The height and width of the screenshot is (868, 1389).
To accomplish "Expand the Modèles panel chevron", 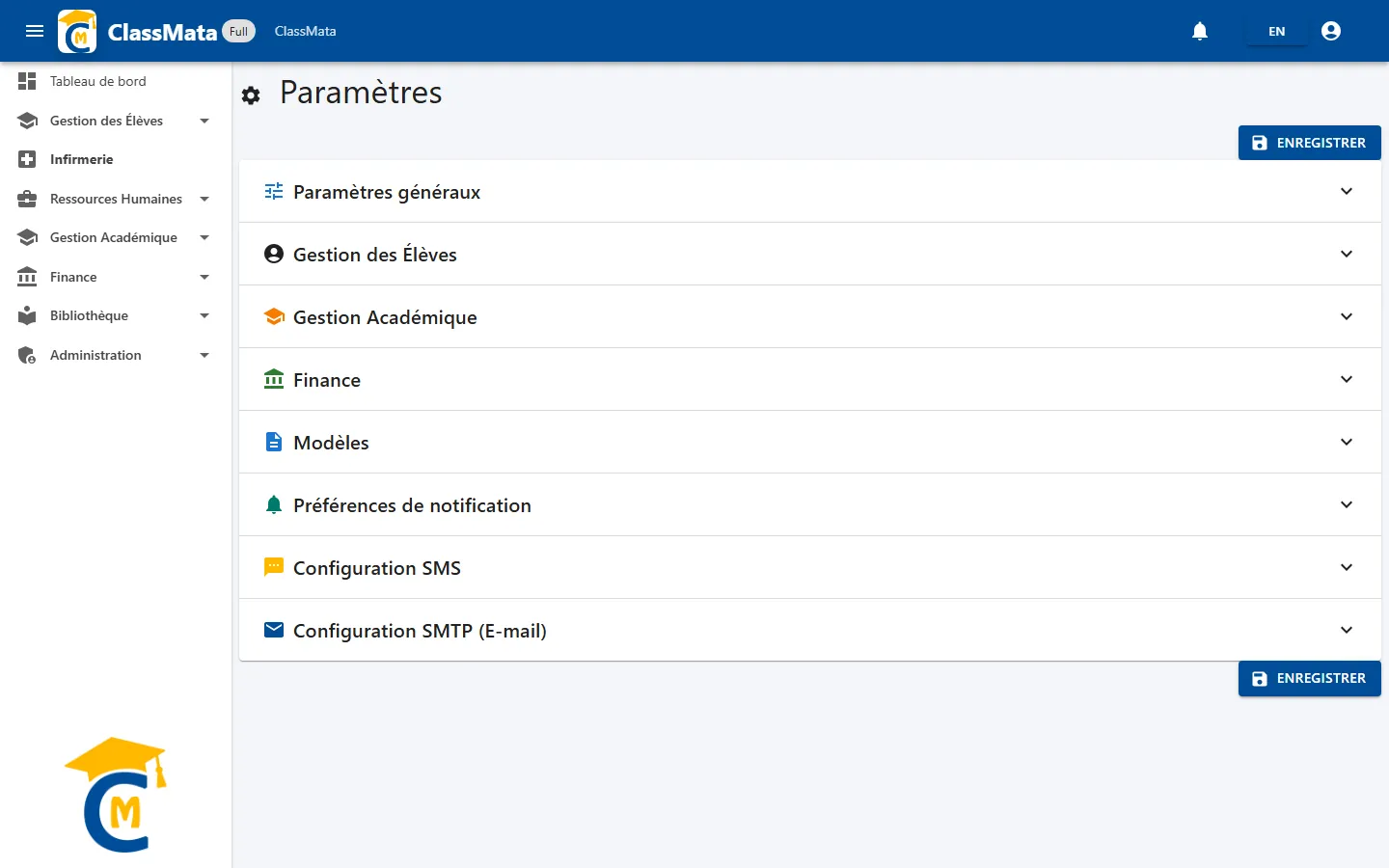I will [1347, 442].
